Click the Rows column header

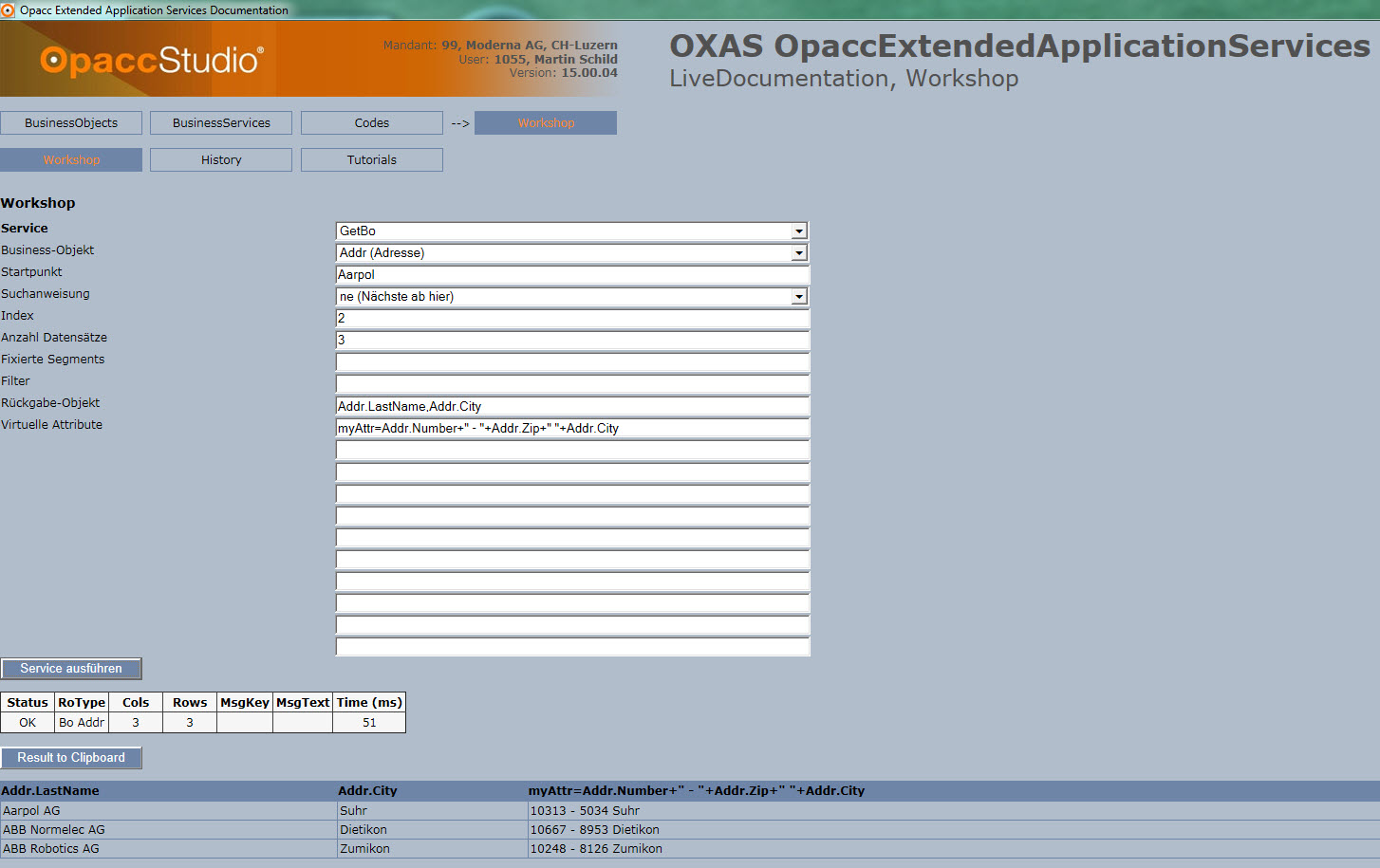coord(190,703)
